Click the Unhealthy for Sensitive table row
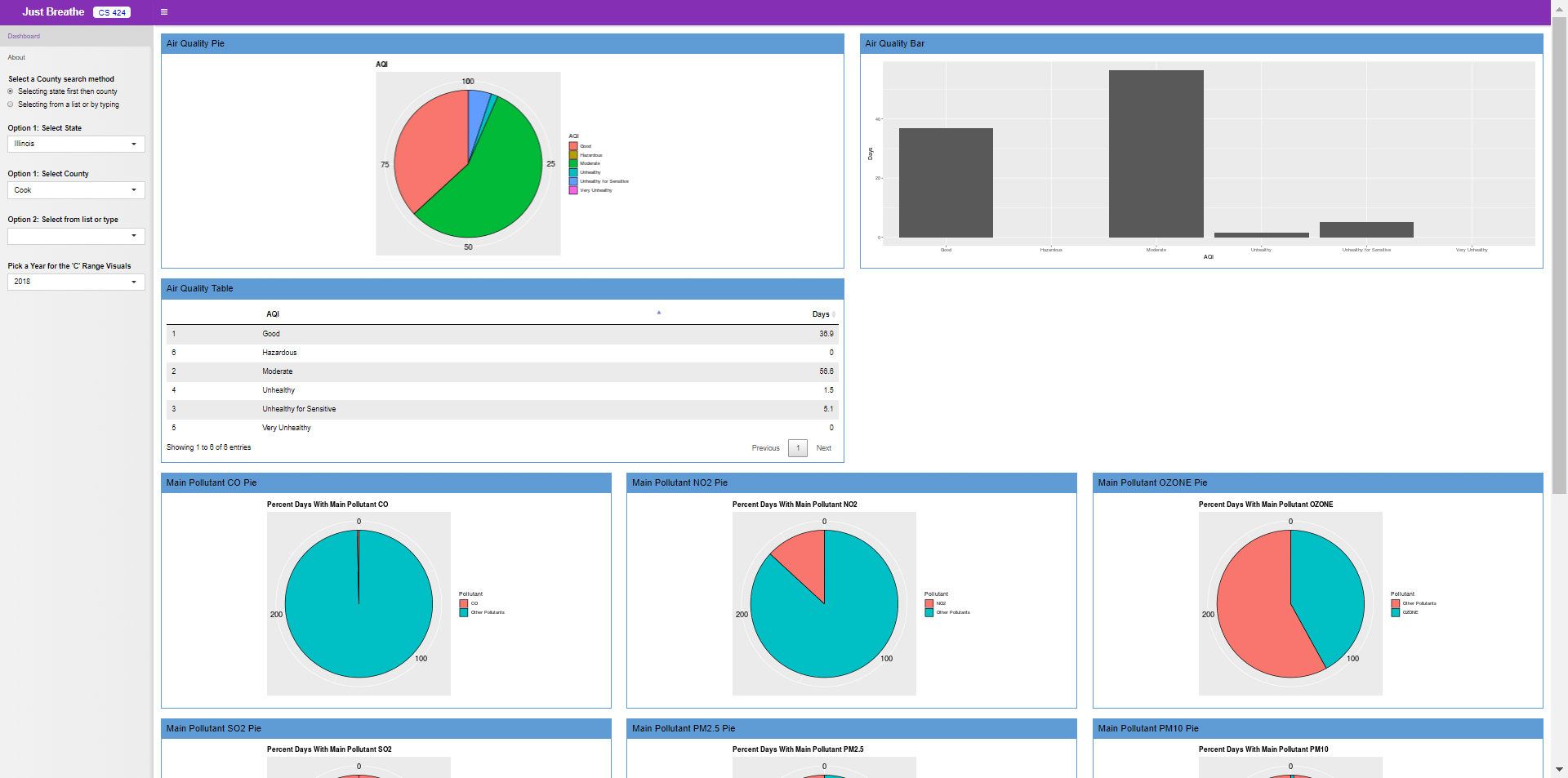Screen dimensions: 1568x778 pos(502,409)
